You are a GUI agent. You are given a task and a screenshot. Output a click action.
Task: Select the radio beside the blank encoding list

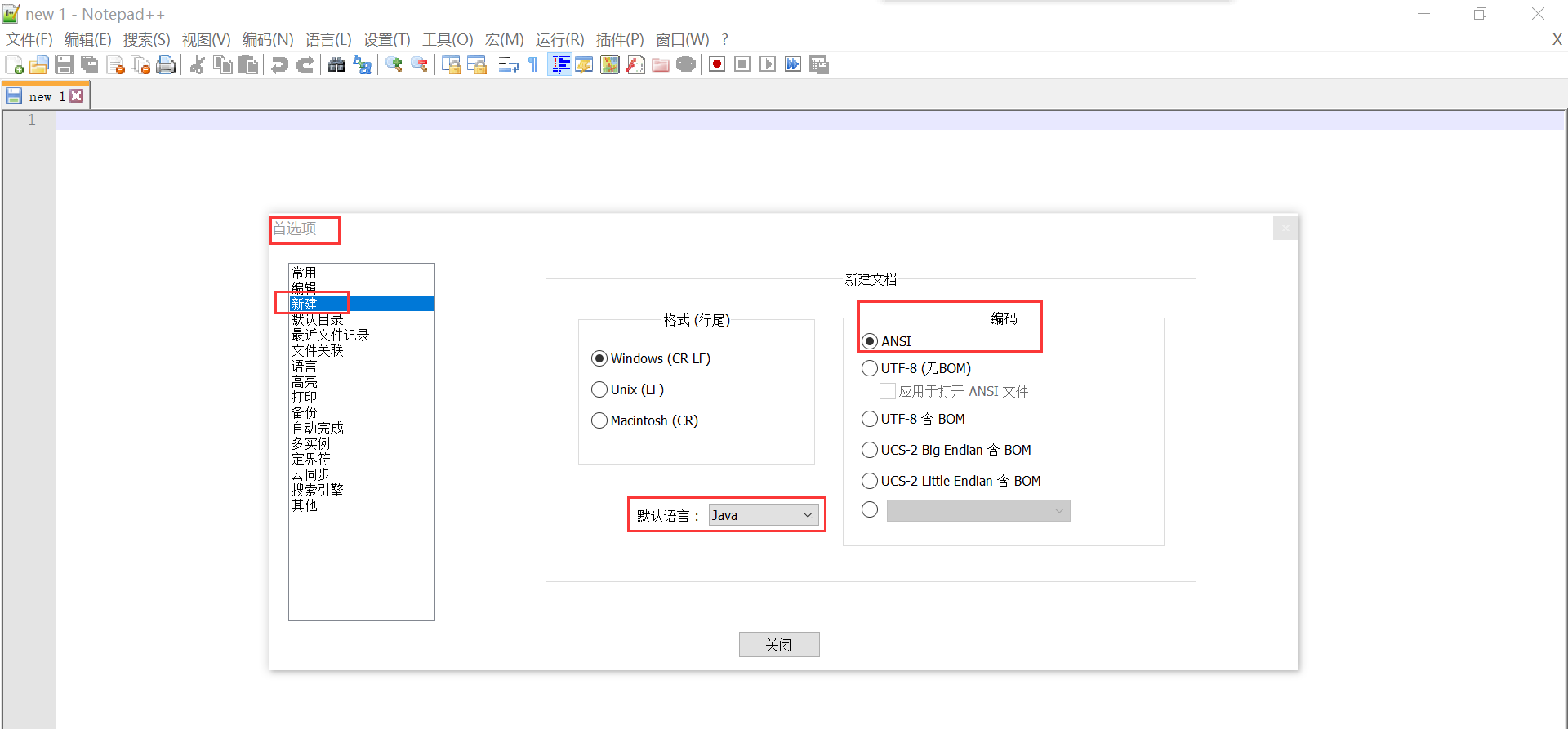tap(870, 509)
